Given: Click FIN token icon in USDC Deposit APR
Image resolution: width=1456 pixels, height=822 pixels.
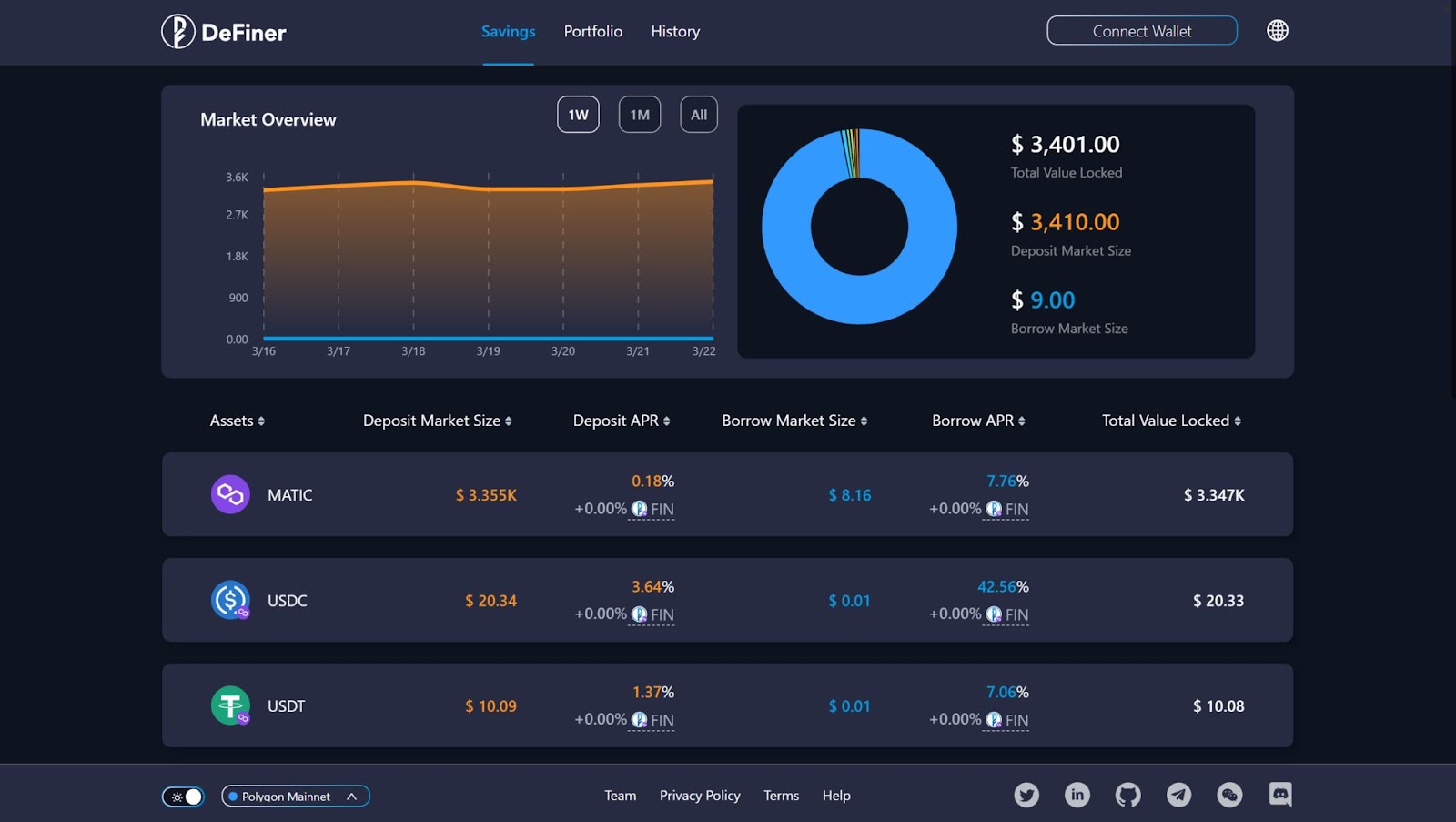Looking at the screenshot, I should (640, 614).
